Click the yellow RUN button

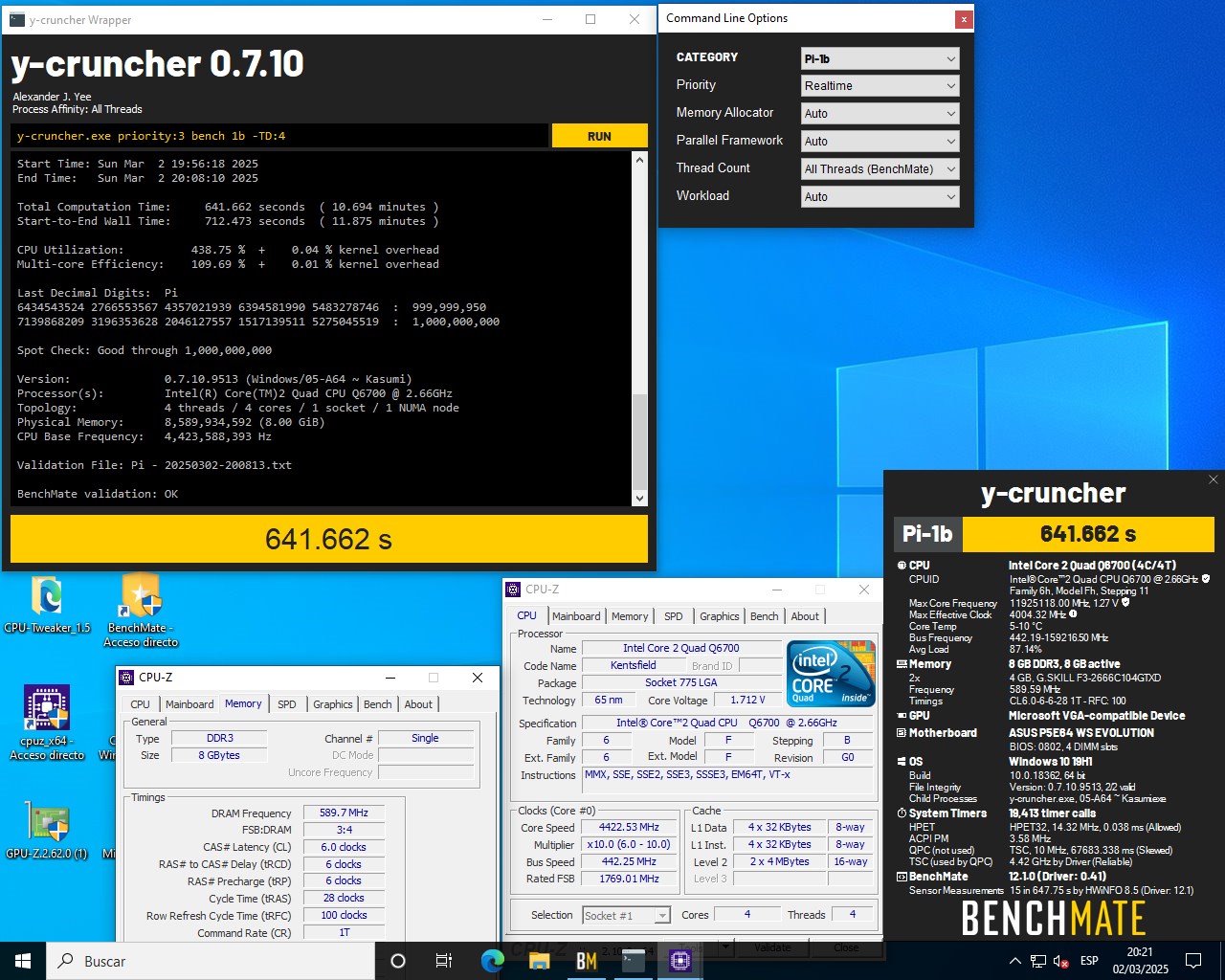599,136
